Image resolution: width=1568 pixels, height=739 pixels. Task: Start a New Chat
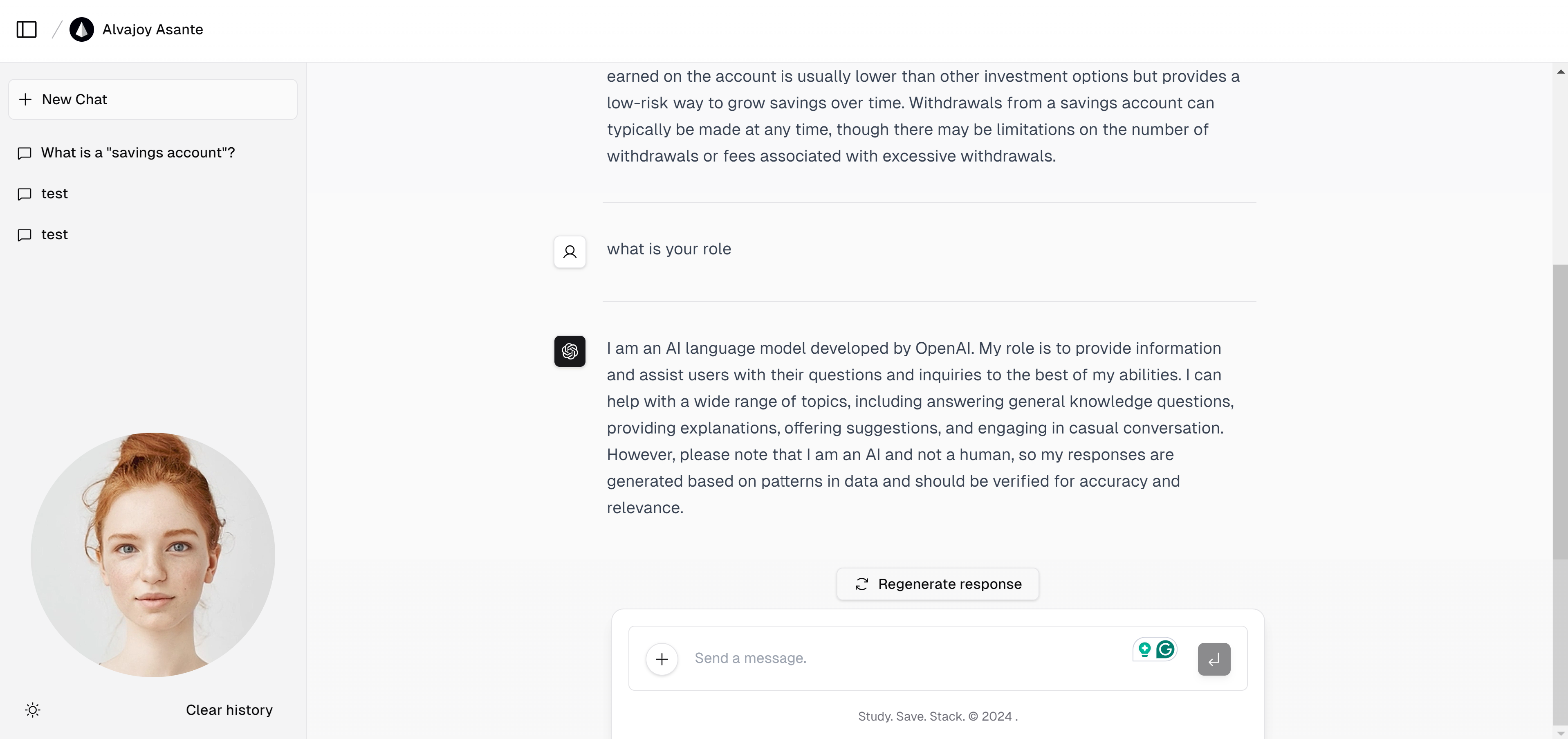point(153,99)
